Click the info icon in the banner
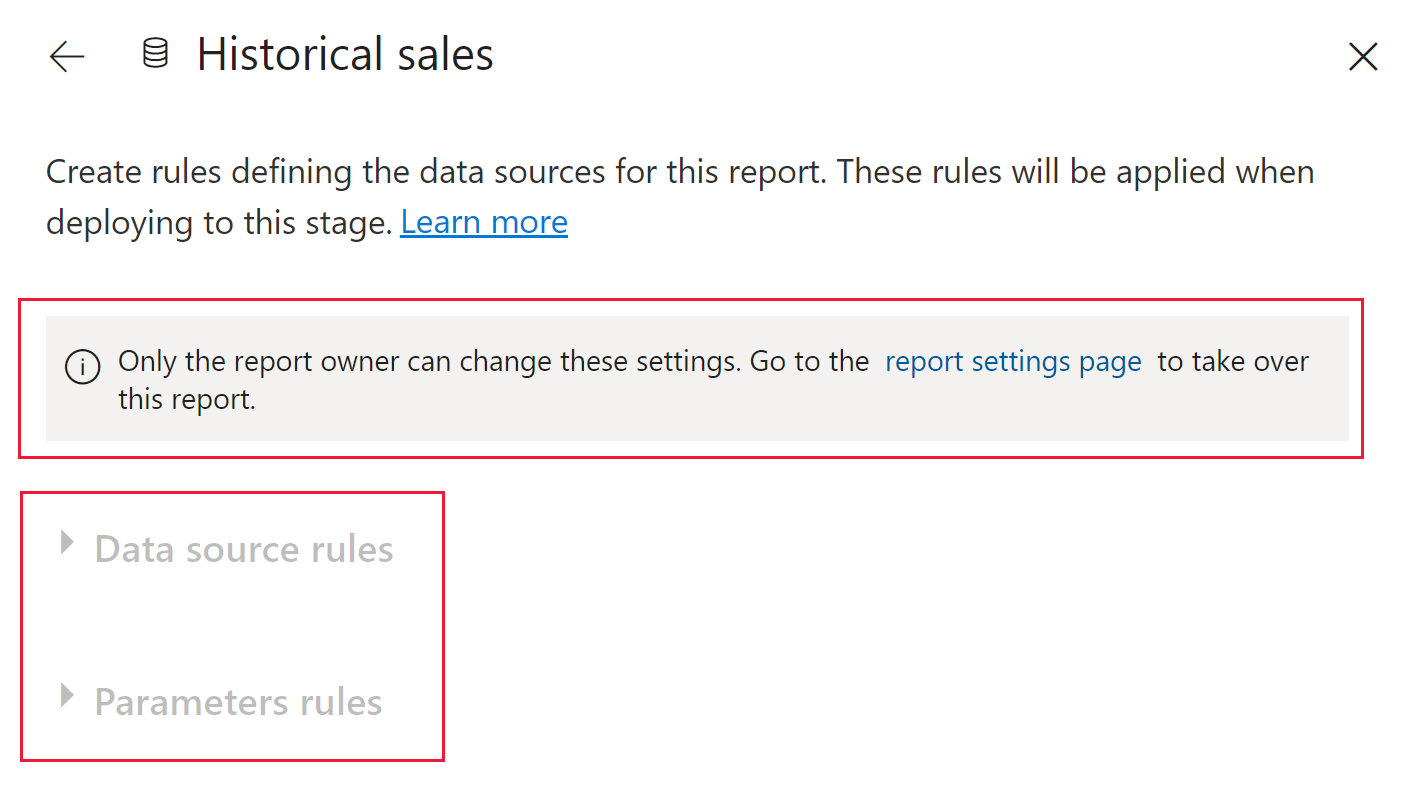The image size is (1414, 809). [82, 367]
